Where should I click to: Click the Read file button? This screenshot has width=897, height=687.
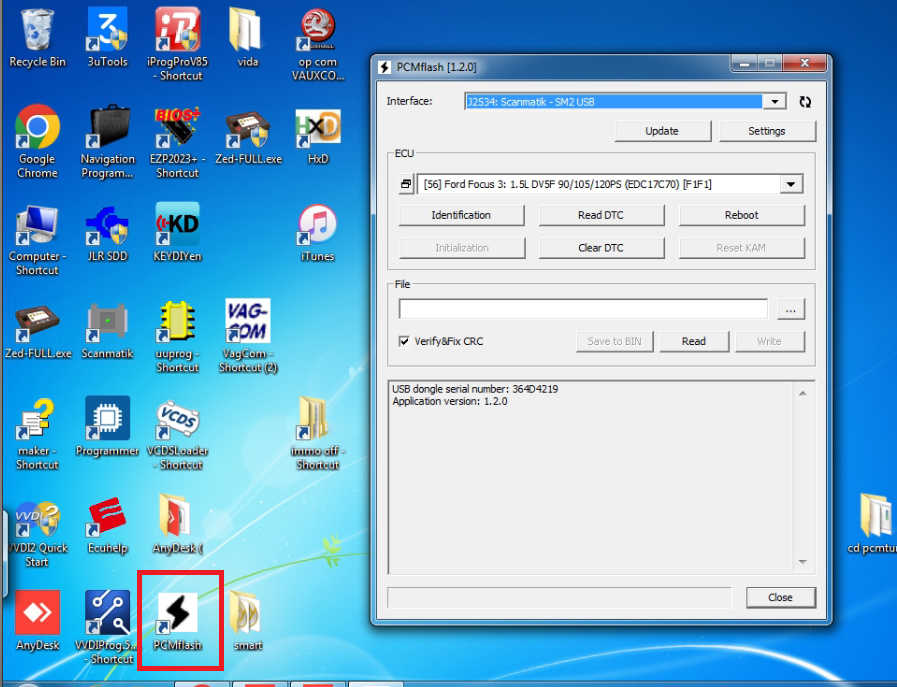[x=694, y=341]
